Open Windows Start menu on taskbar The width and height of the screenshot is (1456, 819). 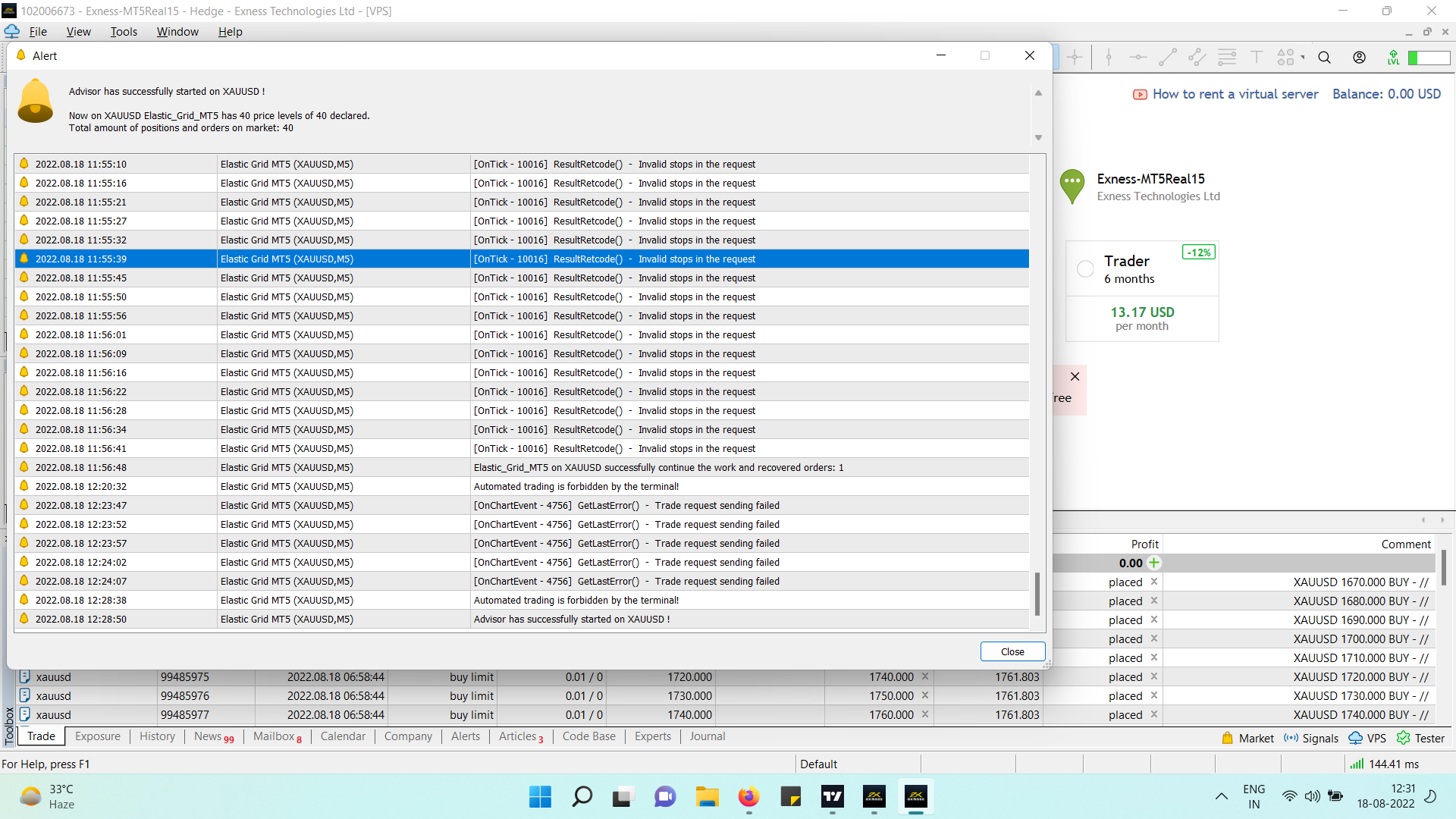pos(540,797)
